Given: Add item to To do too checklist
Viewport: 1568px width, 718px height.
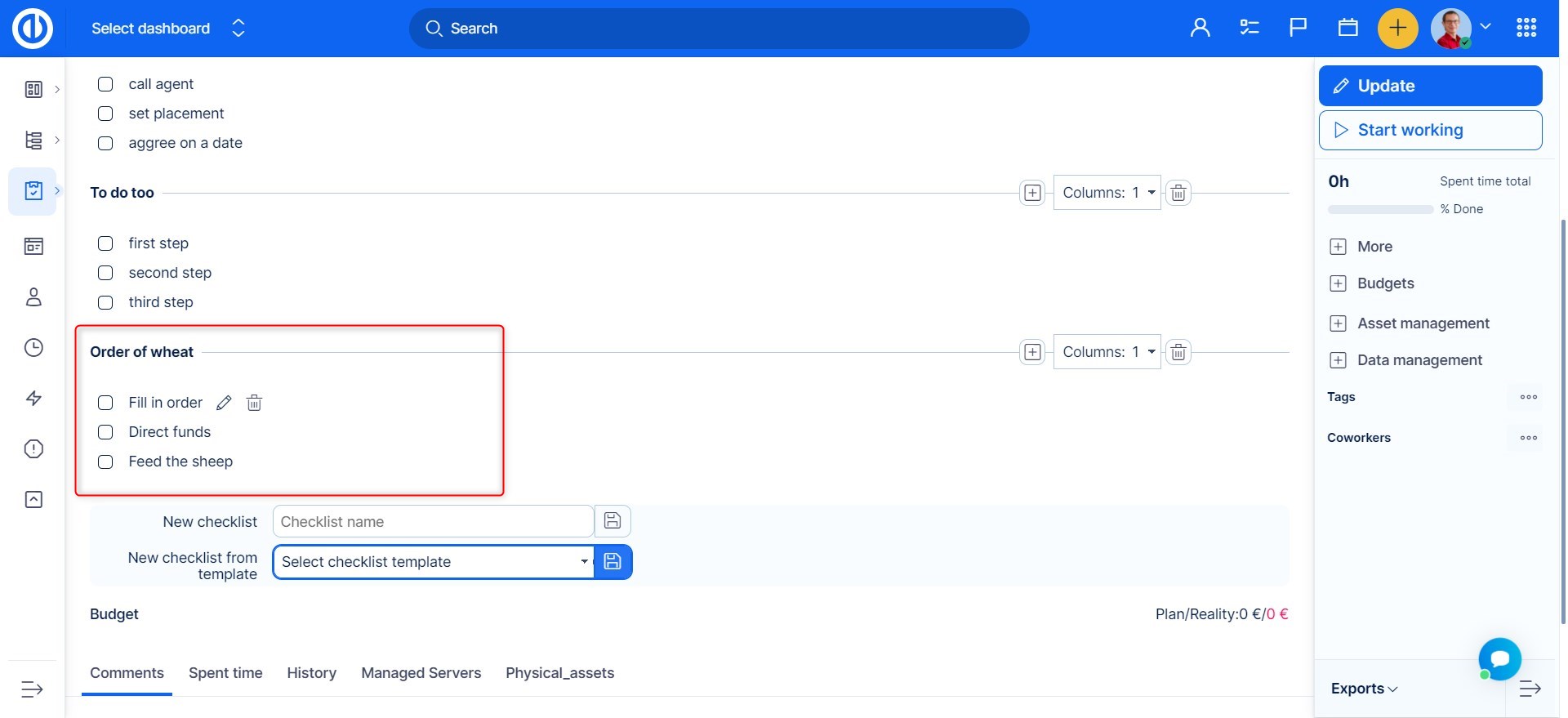Looking at the screenshot, I should click(1032, 193).
